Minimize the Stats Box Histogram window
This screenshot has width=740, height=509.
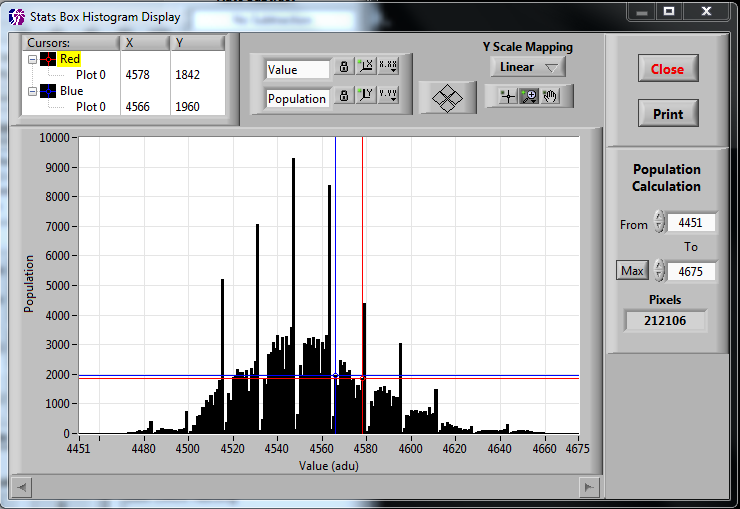point(641,12)
